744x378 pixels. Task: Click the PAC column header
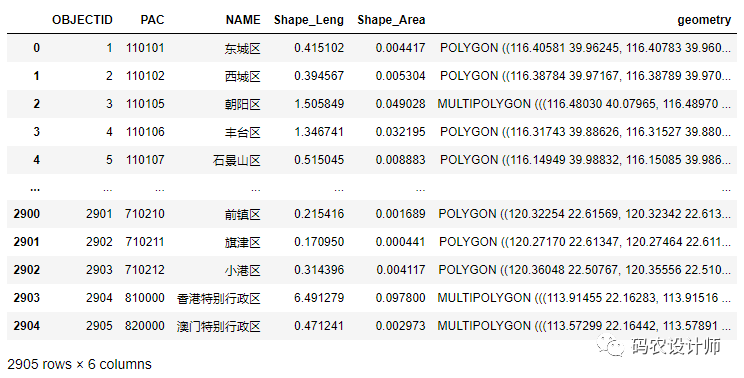pyautogui.click(x=152, y=20)
